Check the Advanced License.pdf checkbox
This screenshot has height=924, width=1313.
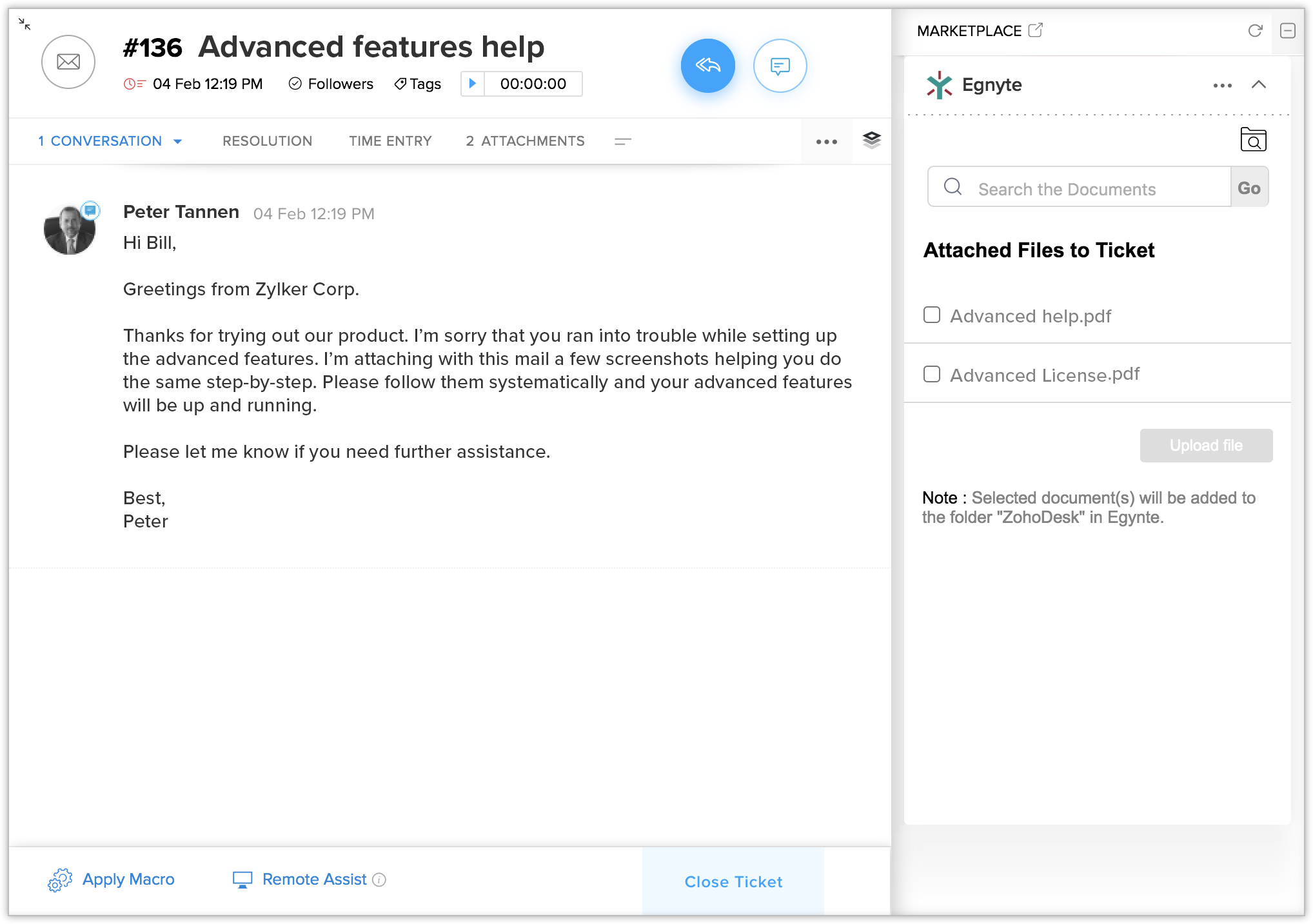931,374
